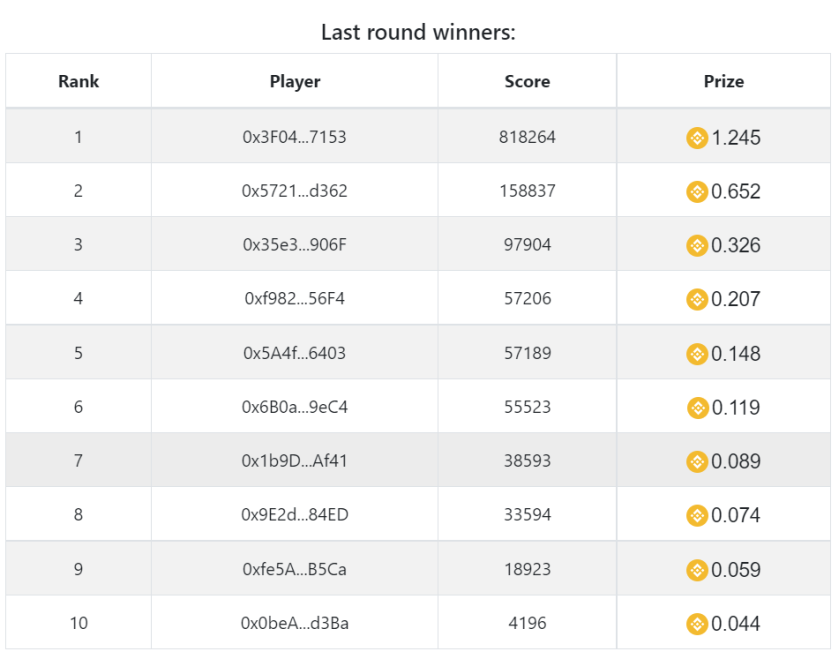Select the Rank column header

coord(79,81)
